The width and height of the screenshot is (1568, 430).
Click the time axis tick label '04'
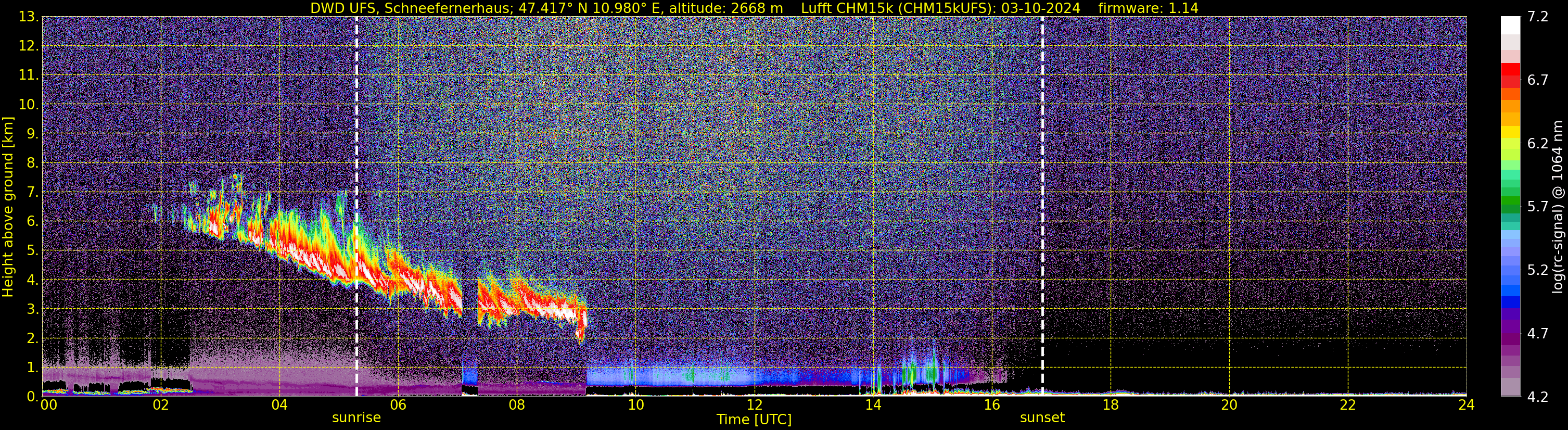coord(279,405)
